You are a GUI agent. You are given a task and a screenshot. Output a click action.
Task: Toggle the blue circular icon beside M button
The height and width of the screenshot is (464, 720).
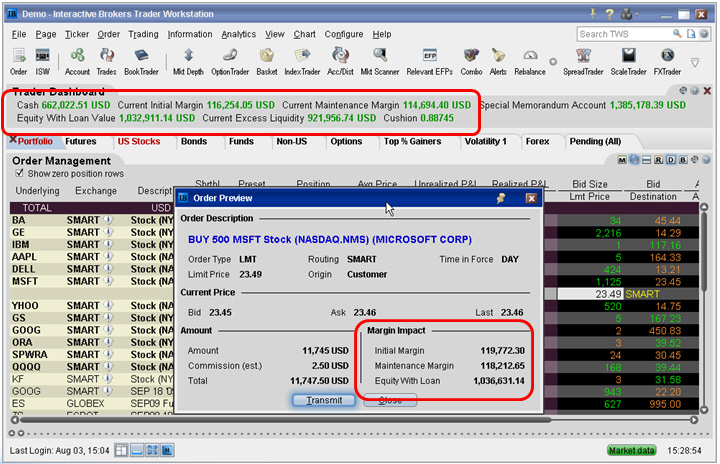pos(634,160)
